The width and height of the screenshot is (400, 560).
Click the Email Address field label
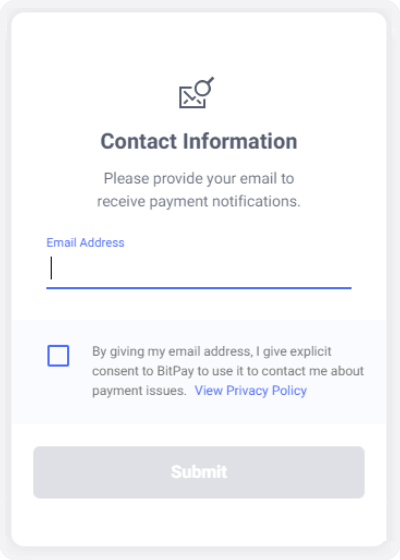coord(85,242)
